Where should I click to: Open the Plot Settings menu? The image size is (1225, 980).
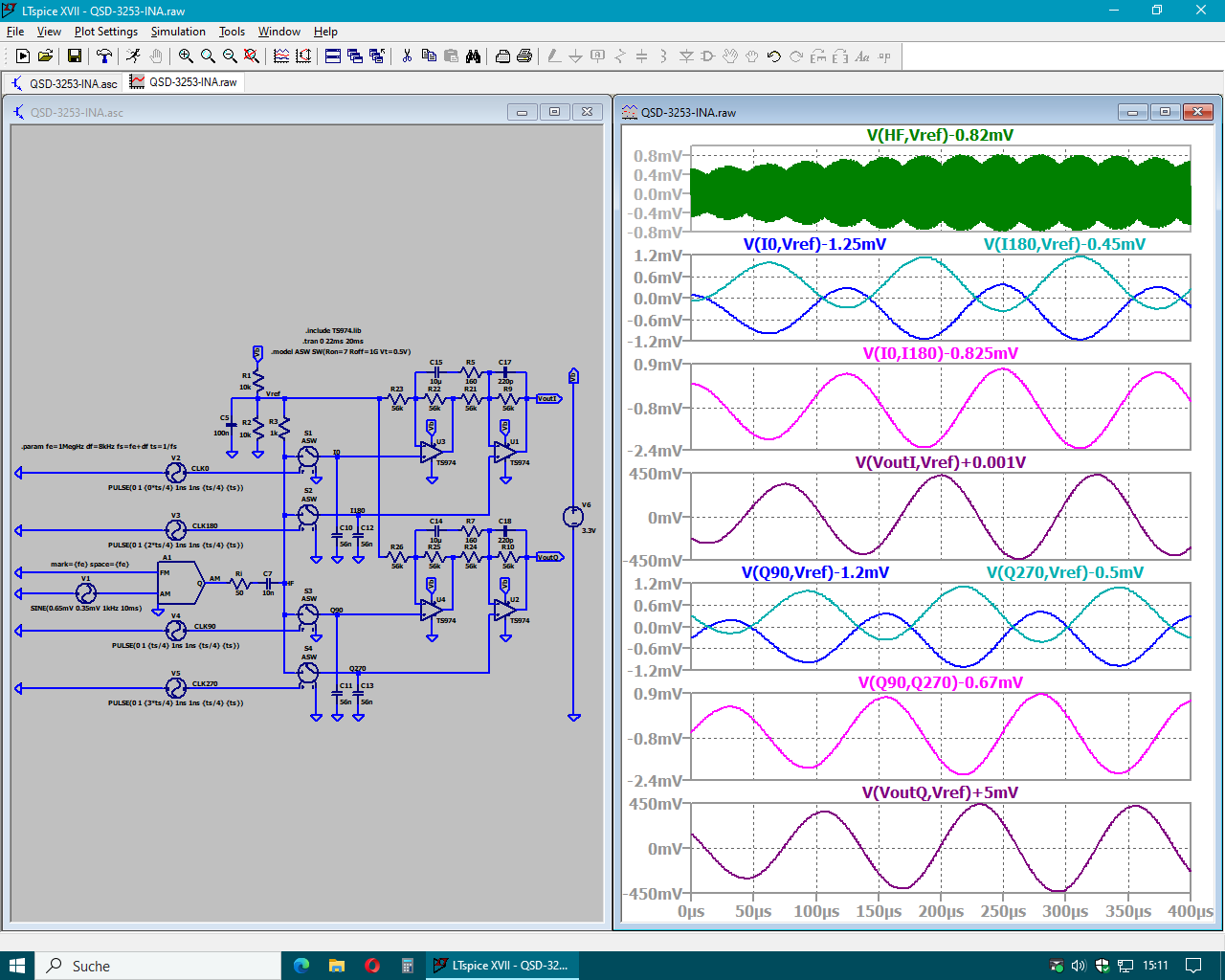(105, 32)
